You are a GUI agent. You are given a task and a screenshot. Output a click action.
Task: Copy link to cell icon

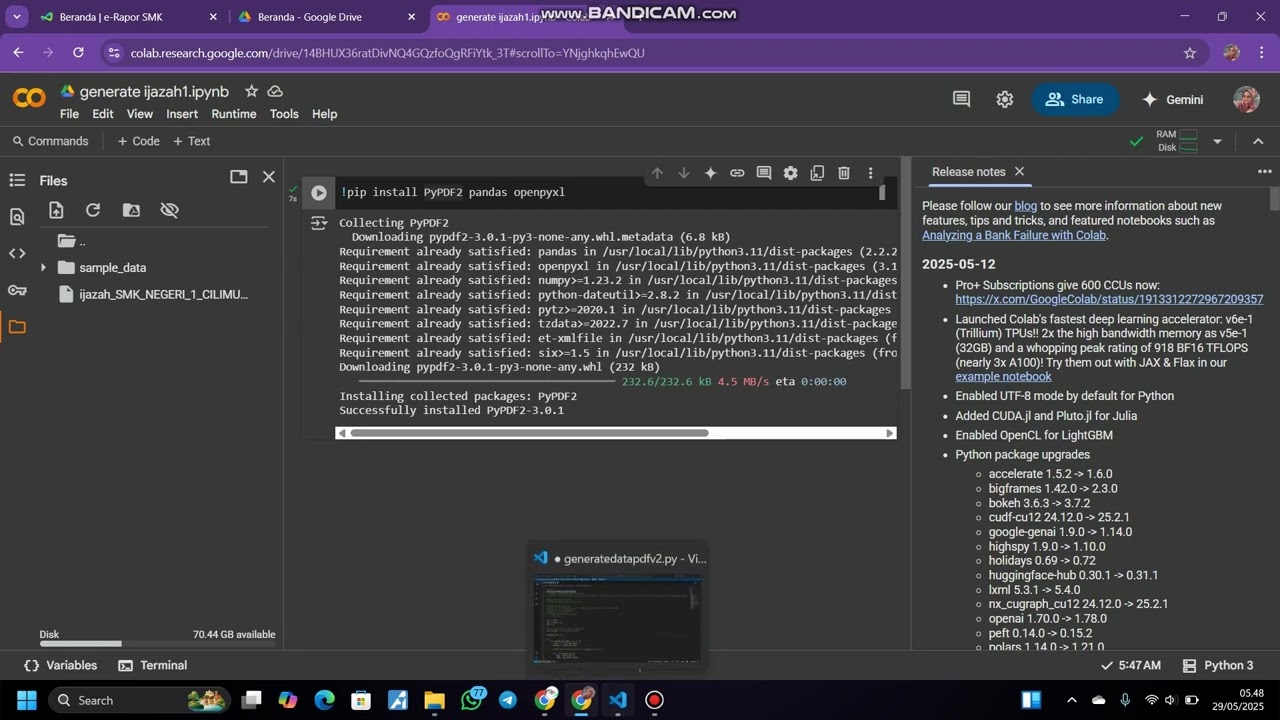[737, 173]
